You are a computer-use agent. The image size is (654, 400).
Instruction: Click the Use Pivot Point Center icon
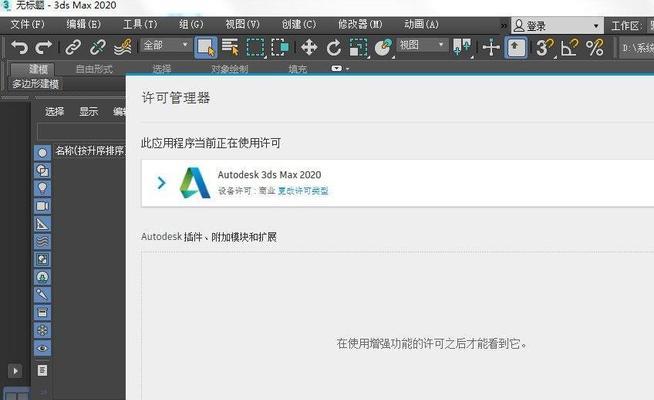(x=462, y=47)
